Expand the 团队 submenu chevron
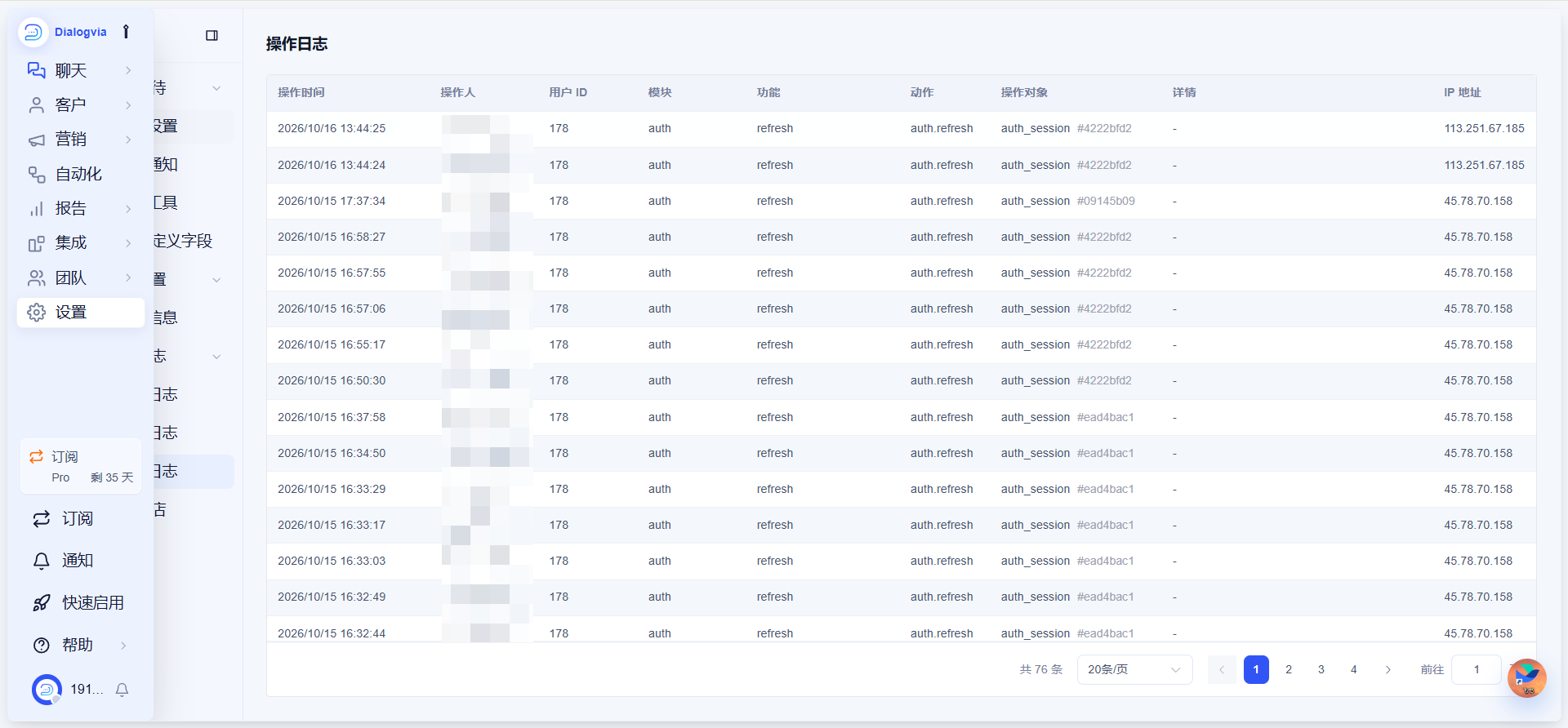 point(128,277)
